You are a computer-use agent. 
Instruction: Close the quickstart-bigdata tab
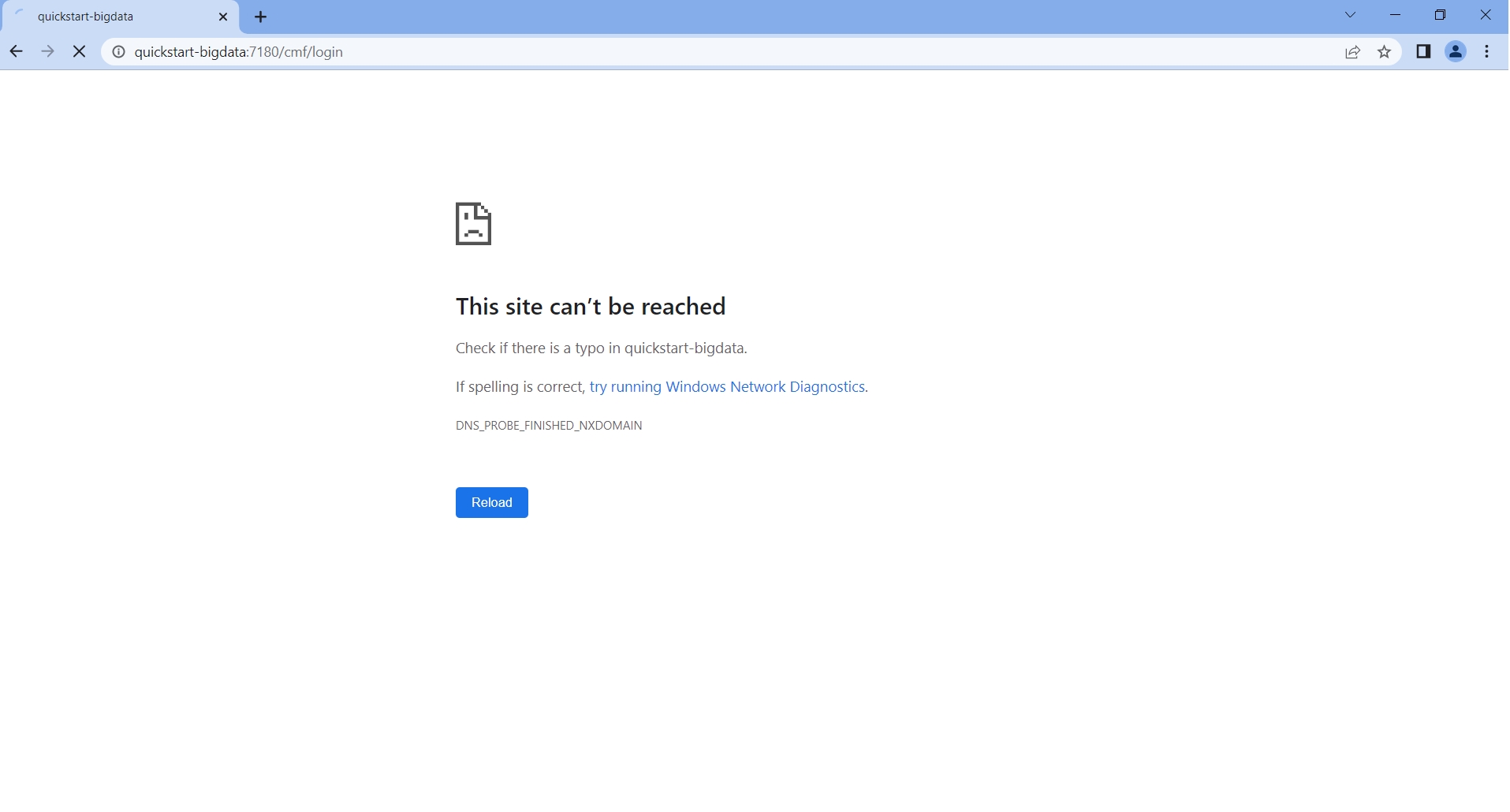(223, 17)
